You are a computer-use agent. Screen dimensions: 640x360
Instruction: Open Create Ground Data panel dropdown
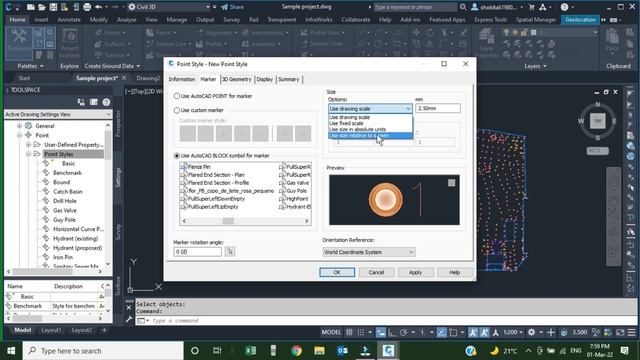point(112,66)
